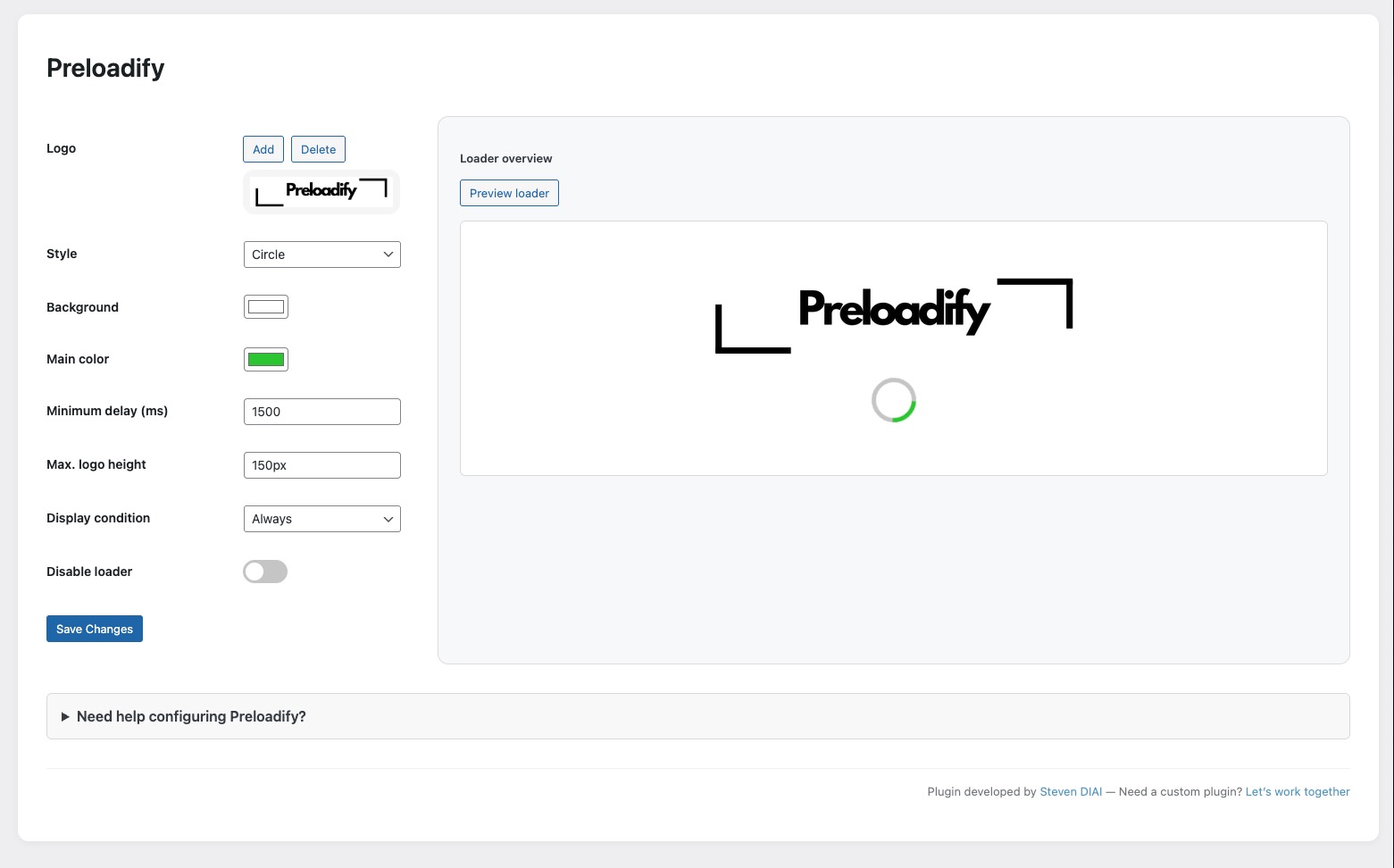
Task: Open the Steven DIAI link
Action: (x=1071, y=791)
